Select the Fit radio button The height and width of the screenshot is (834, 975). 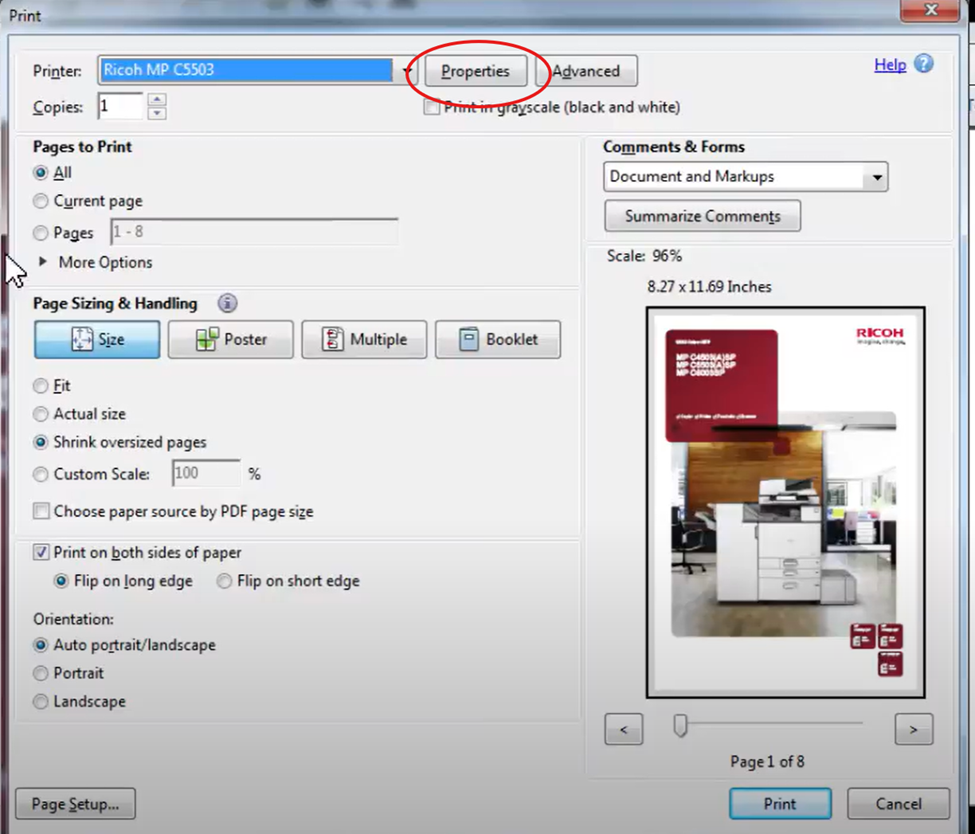tap(40, 386)
